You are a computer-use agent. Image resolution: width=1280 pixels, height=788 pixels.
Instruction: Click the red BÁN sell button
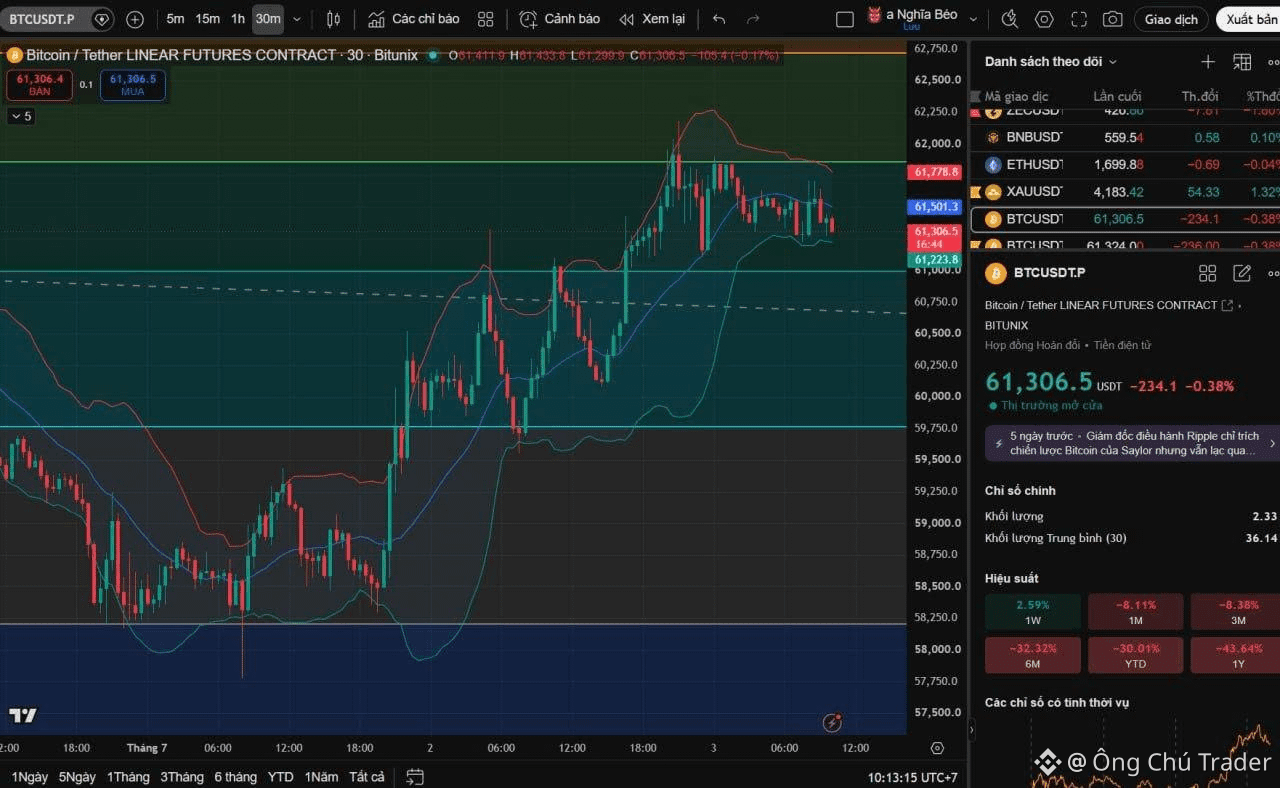[x=39, y=85]
